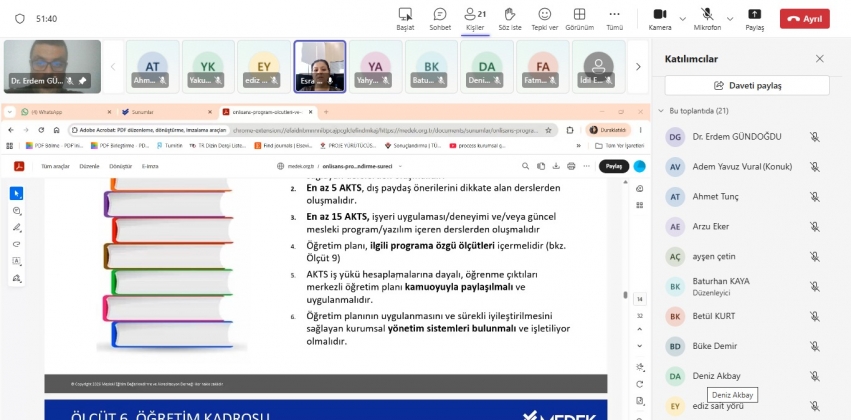Viewport: 851px width, 420px height.
Task: Open the Mikrofon options dropdown arrow
Action: 730,18
